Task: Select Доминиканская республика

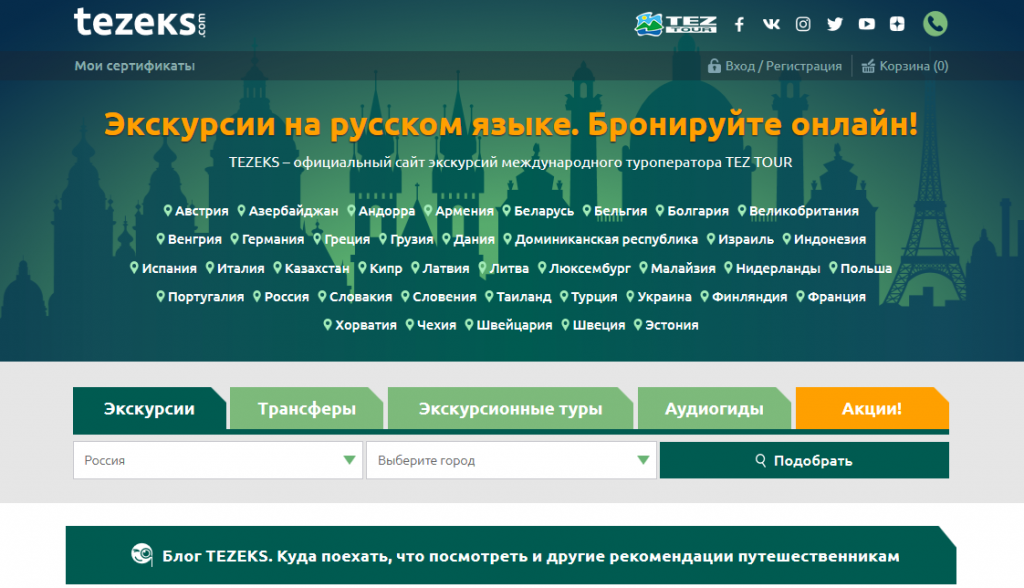Action: [606, 239]
